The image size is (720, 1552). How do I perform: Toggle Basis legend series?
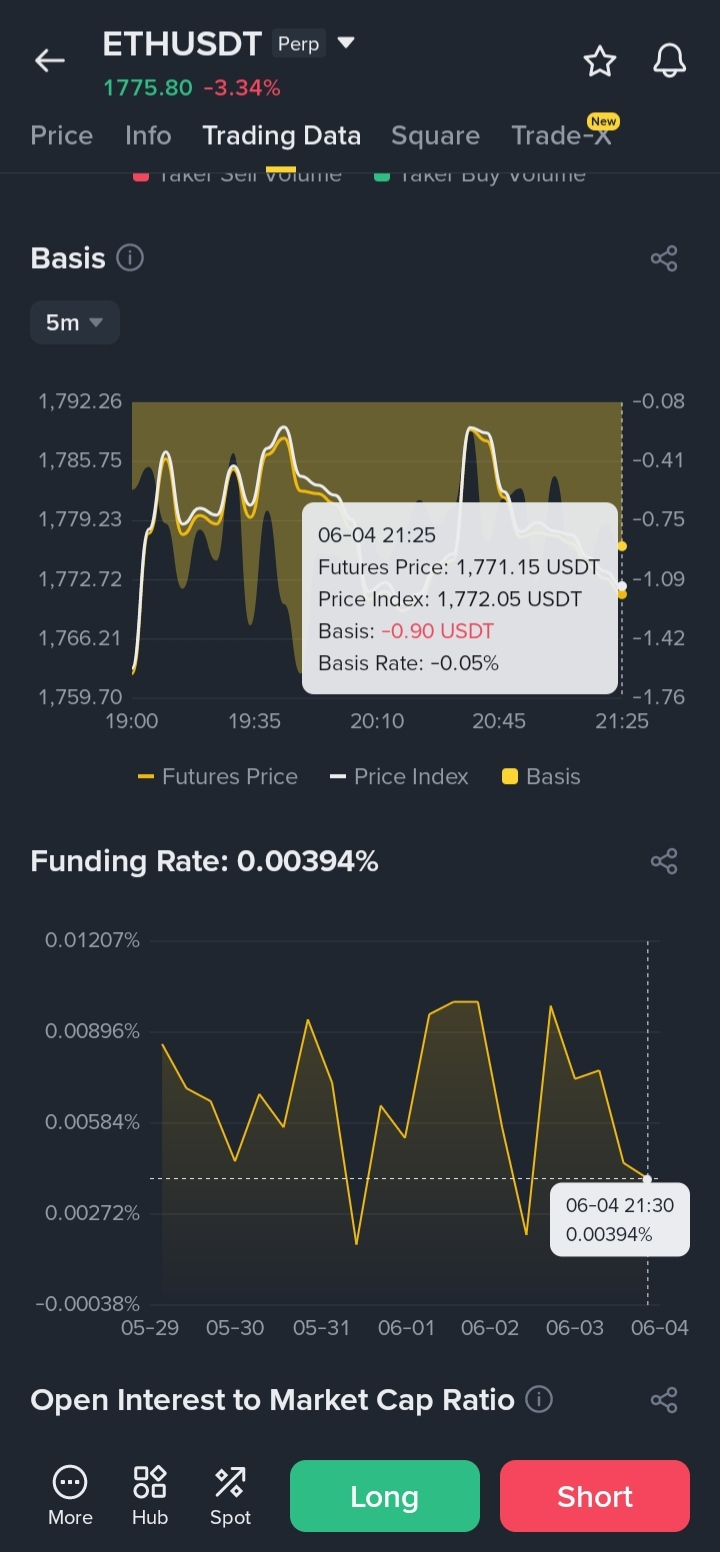541,777
